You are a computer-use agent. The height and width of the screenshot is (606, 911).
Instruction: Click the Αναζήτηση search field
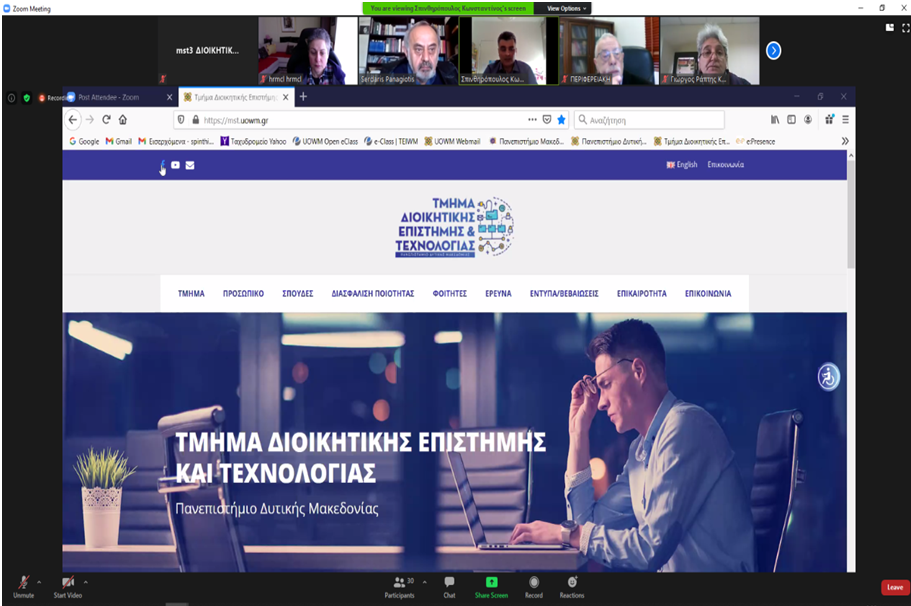(649, 120)
